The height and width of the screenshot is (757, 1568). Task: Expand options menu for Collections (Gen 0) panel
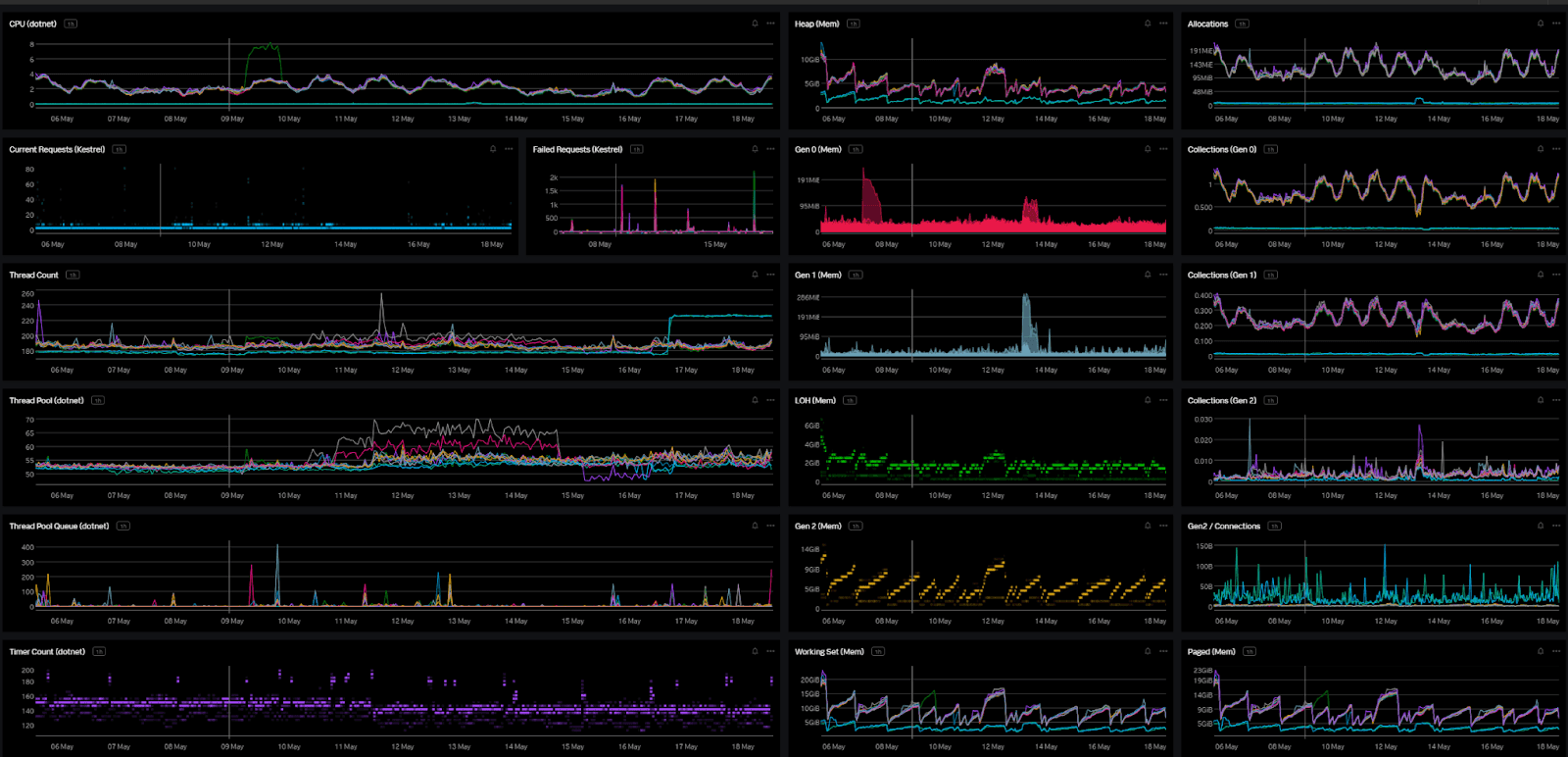point(1556,149)
